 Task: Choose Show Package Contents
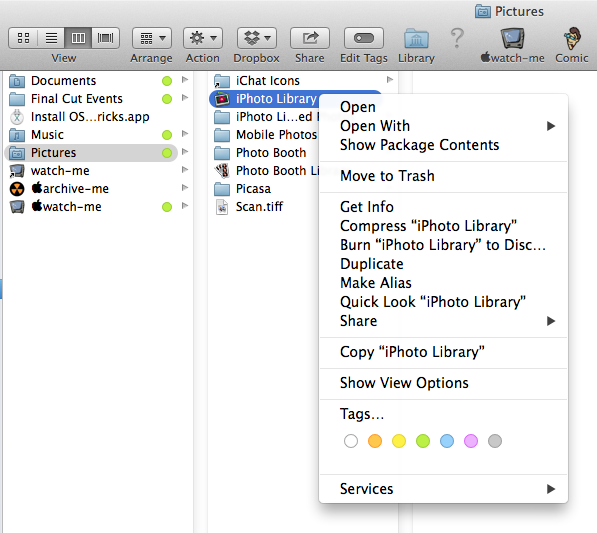444,145
